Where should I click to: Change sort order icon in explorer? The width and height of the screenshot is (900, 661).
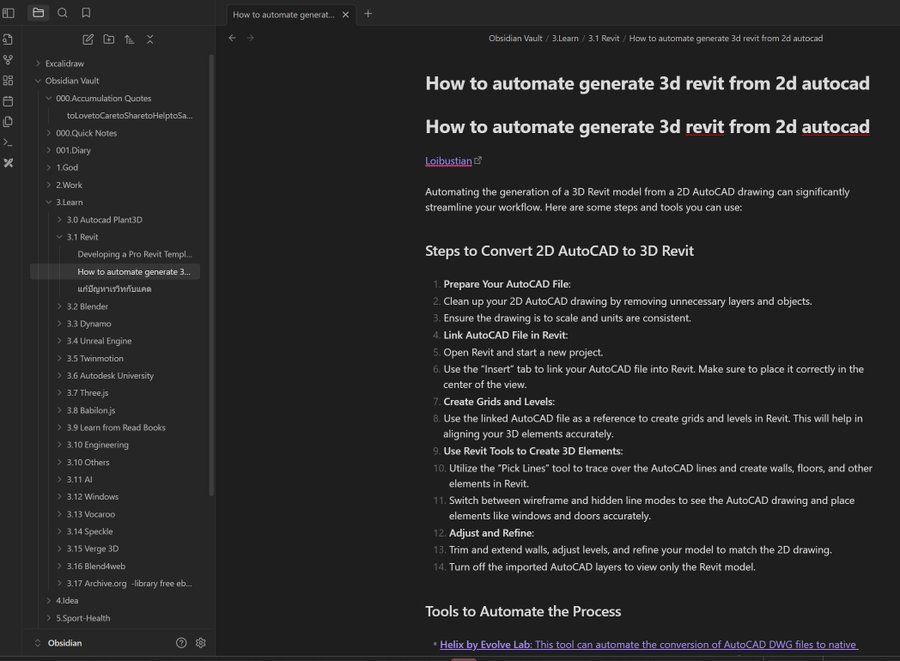129,39
